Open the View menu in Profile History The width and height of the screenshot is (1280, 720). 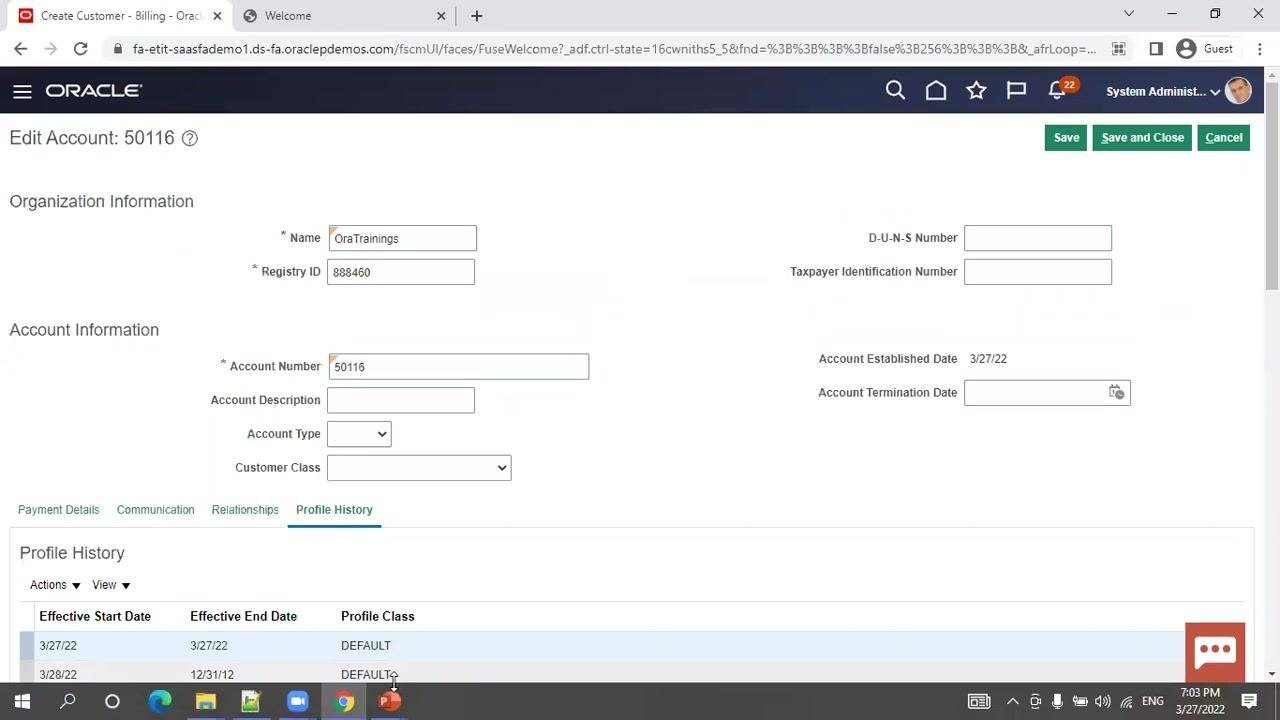pos(111,585)
